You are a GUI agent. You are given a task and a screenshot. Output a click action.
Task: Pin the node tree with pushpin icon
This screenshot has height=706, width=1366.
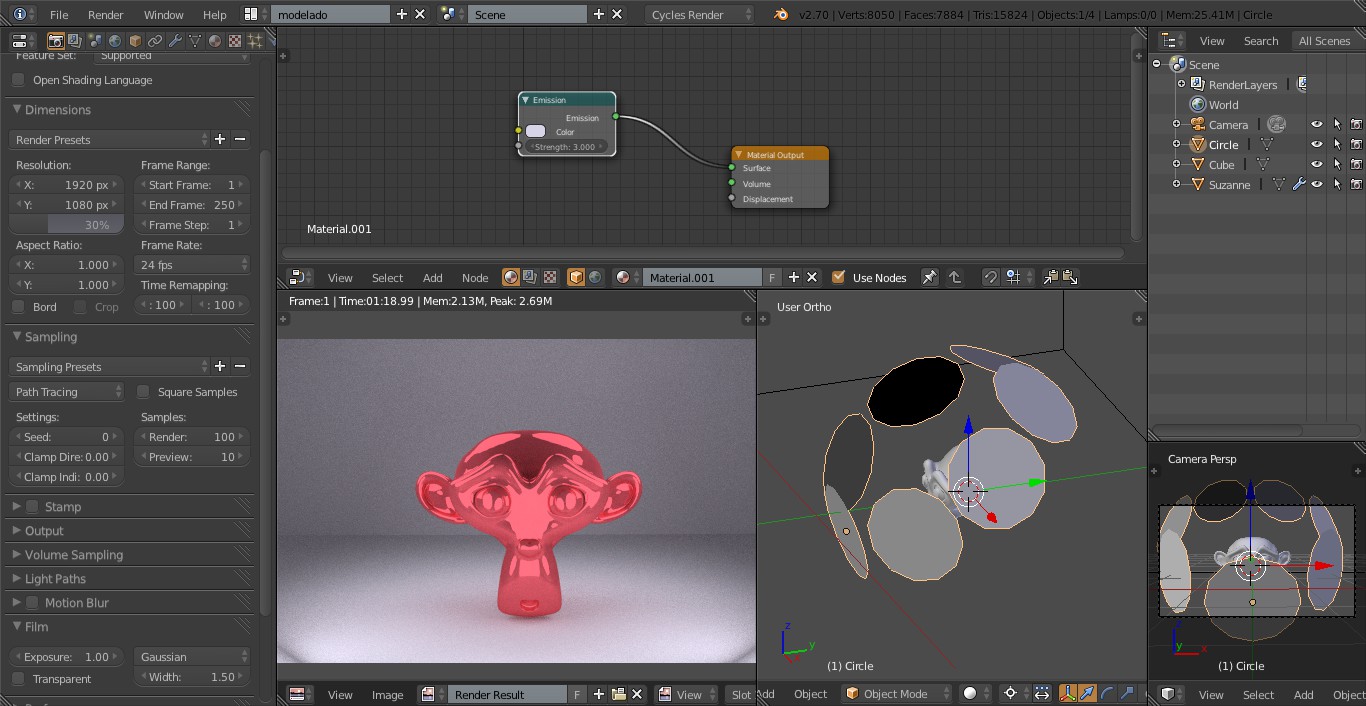tap(929, 277)
